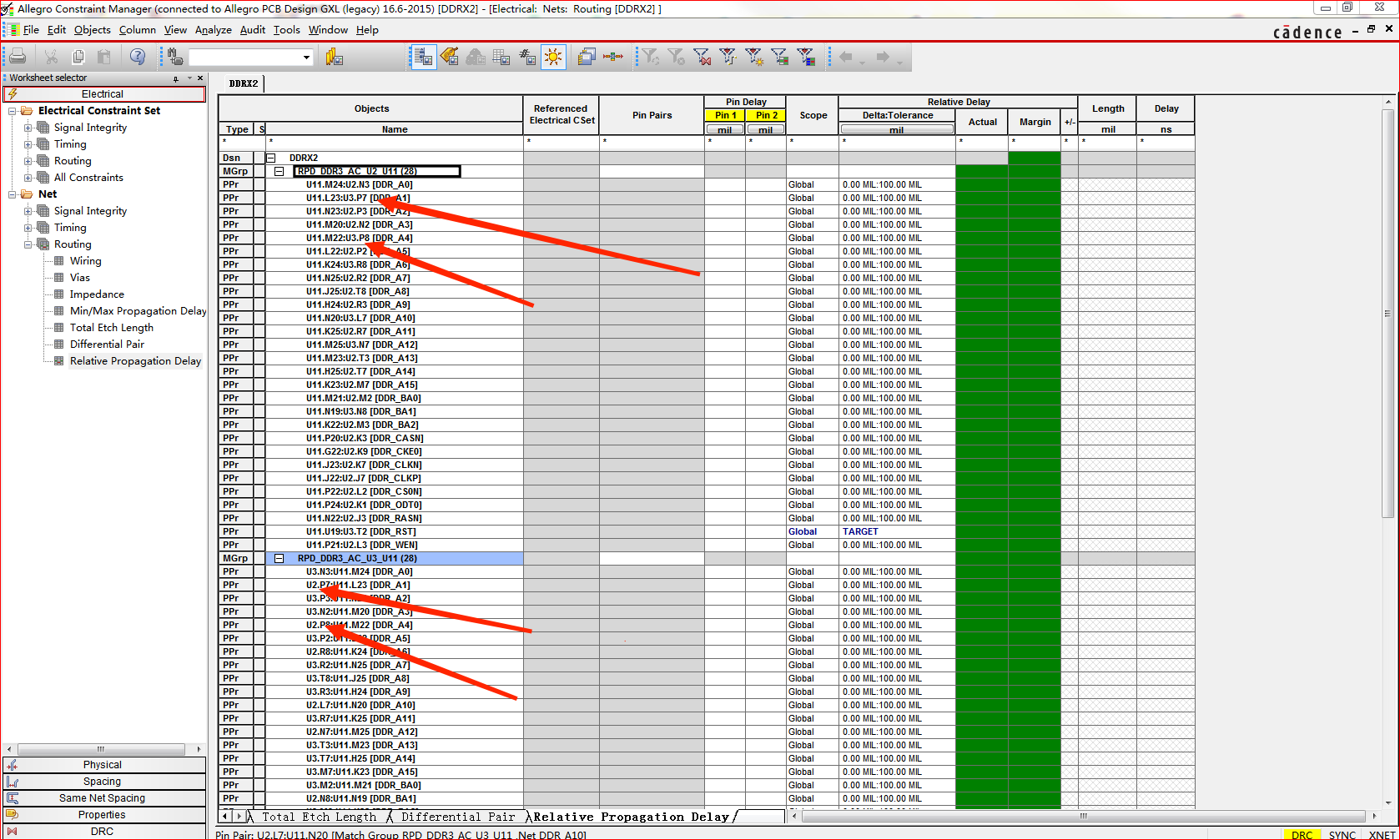Click the yellow DRC status bar indicator
The height and width of the screenshot is (840, 1400).
1302,834
